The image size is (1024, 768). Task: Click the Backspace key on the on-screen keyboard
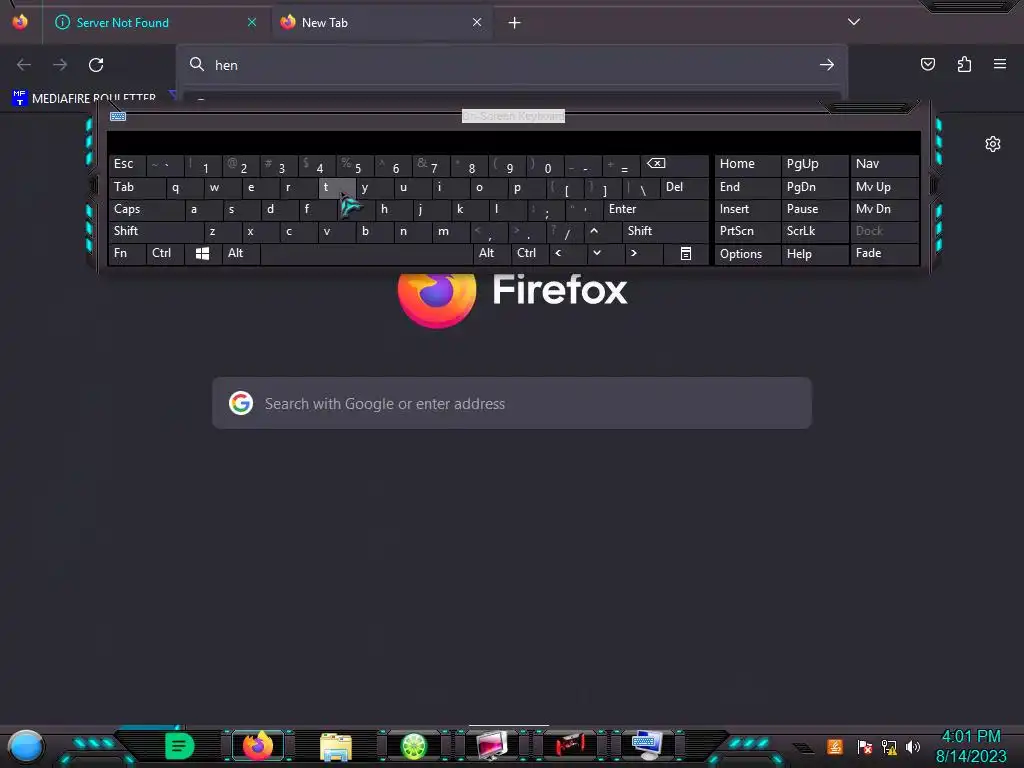pos(675,165)
